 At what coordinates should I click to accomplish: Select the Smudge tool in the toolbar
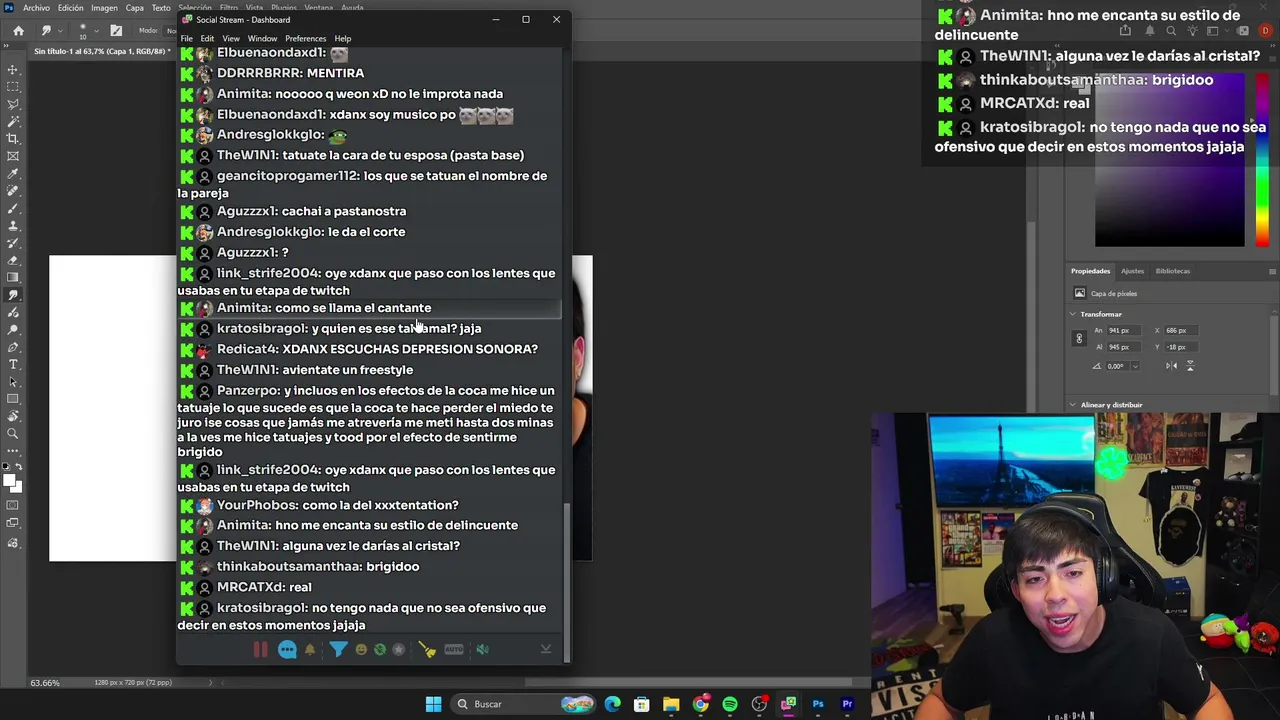[13, 295]
